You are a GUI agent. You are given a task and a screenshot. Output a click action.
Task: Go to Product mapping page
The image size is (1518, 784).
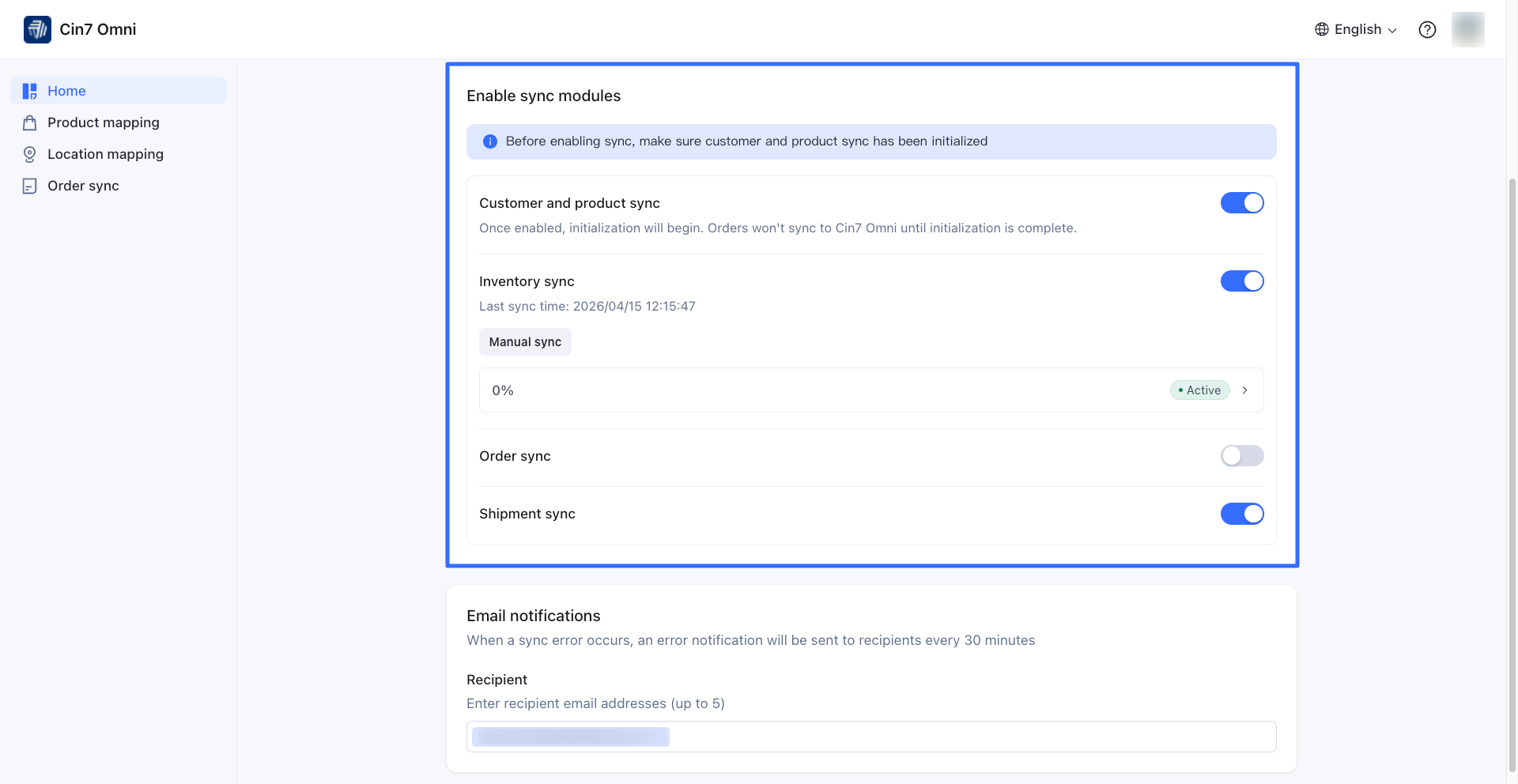pos(104,122)
